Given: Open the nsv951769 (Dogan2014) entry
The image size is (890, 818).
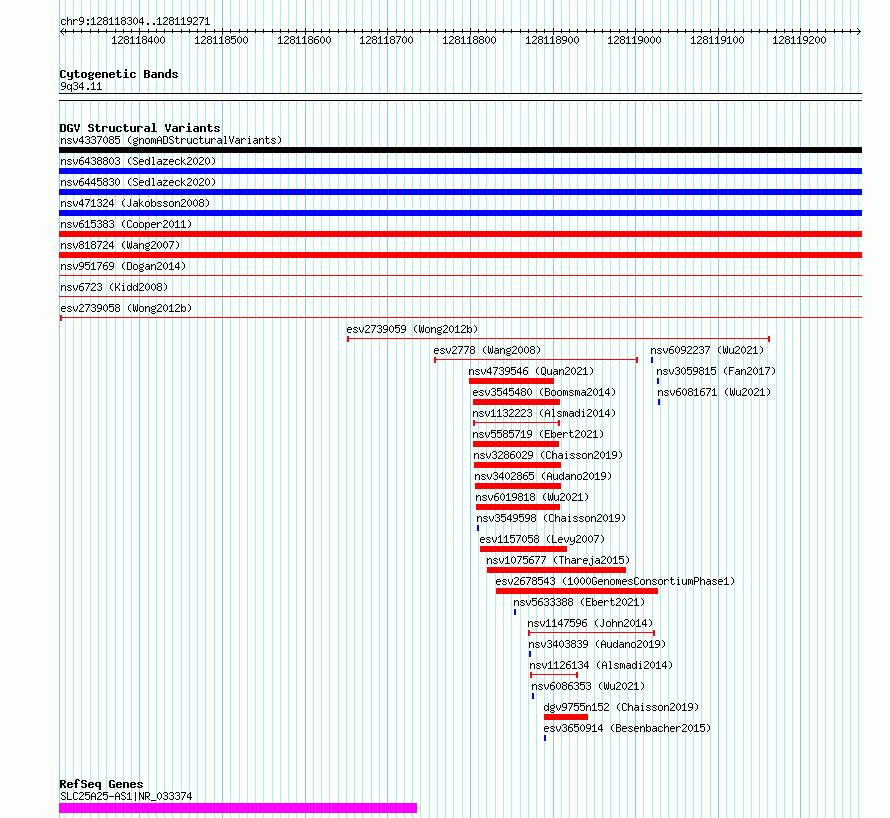Looking at the screenshot, I should tap(123, 266).
